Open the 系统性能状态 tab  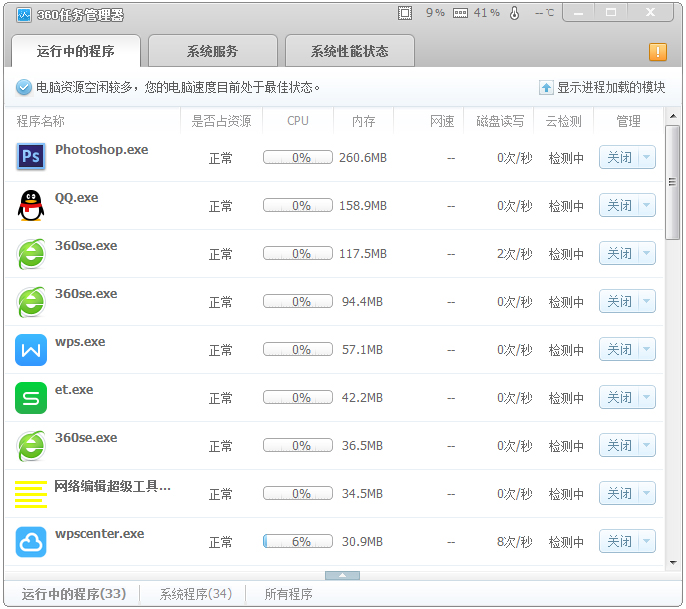tap(349, 51)
